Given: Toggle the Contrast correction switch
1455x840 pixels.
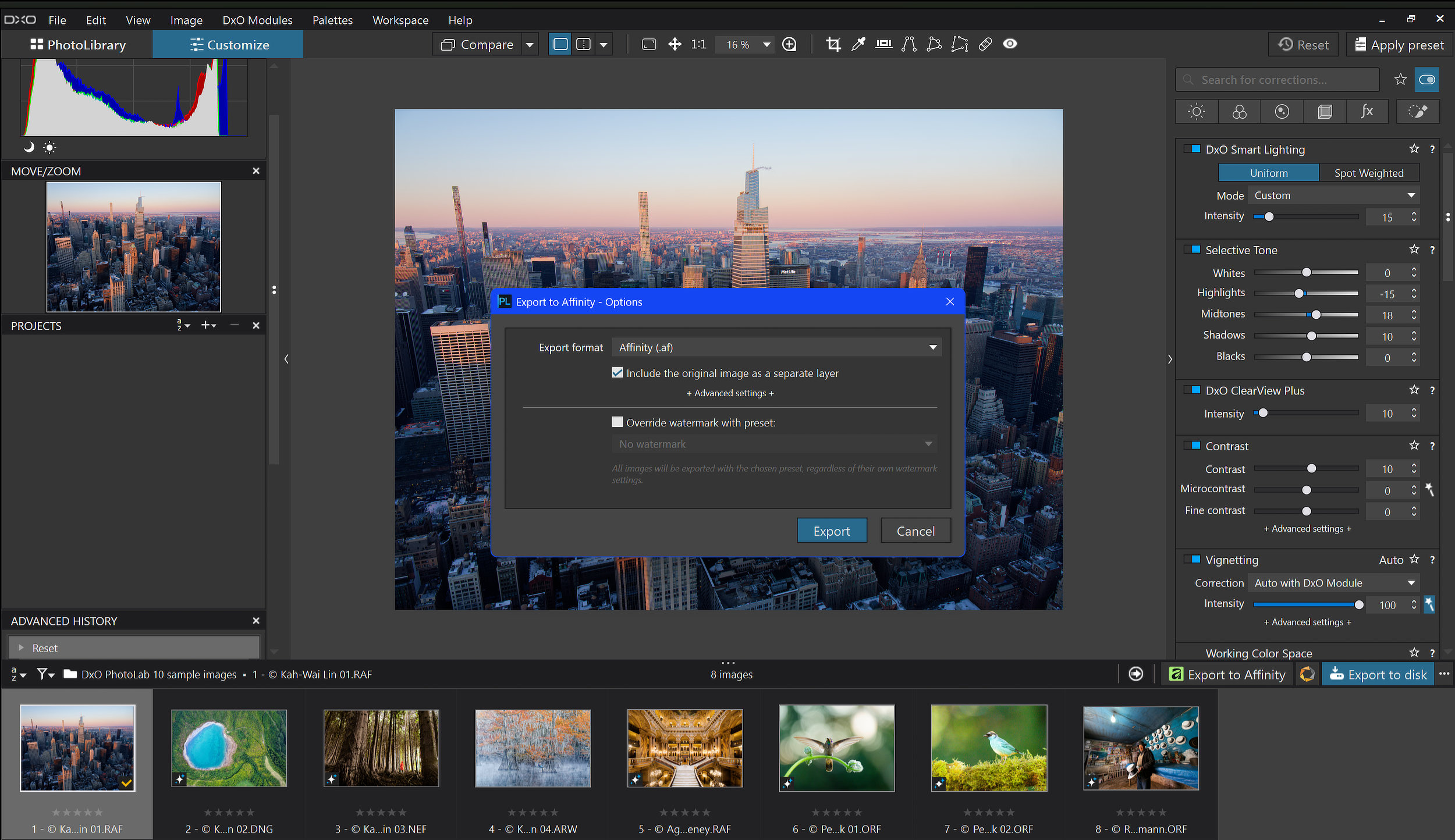Looking at the screenshot, I should click(x=1193, y=446).
